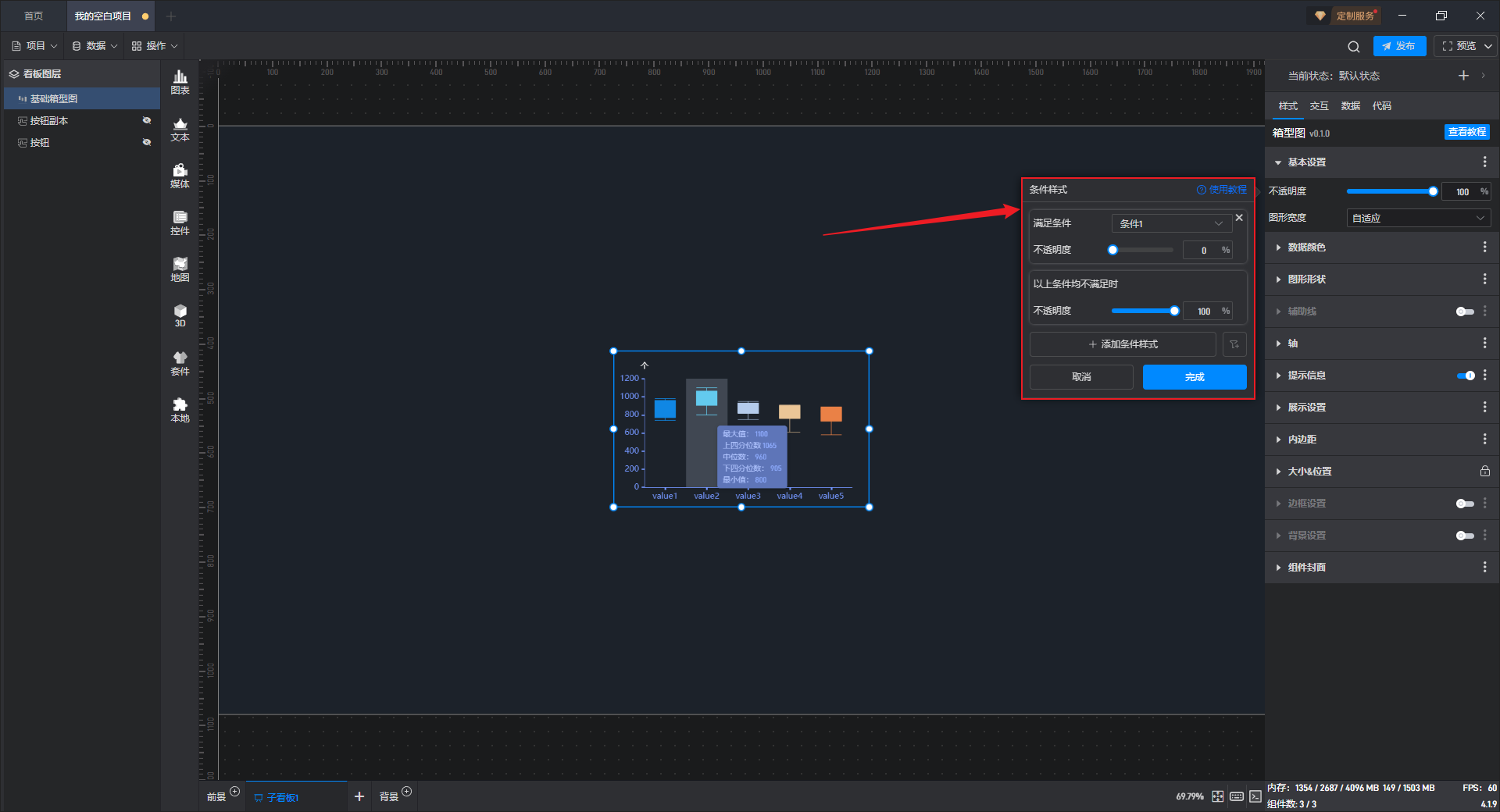Screen dimensions: 1500x812
Task: Open the 项目 menu
Action: tap(35, 46)
